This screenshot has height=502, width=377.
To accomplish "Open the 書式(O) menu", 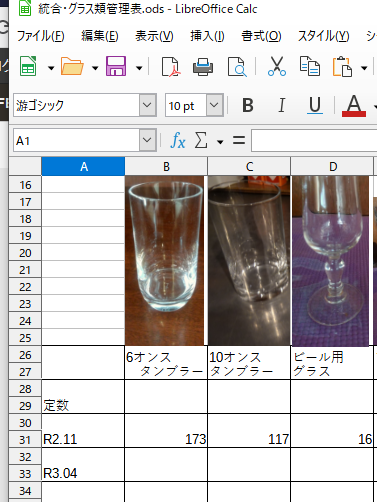I will click(x=261, y=36).
